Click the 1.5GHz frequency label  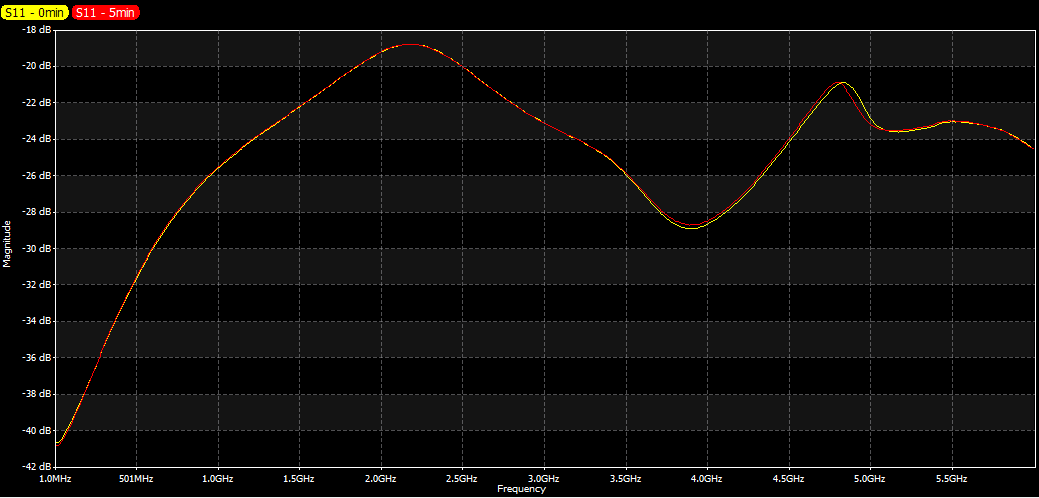299,478
